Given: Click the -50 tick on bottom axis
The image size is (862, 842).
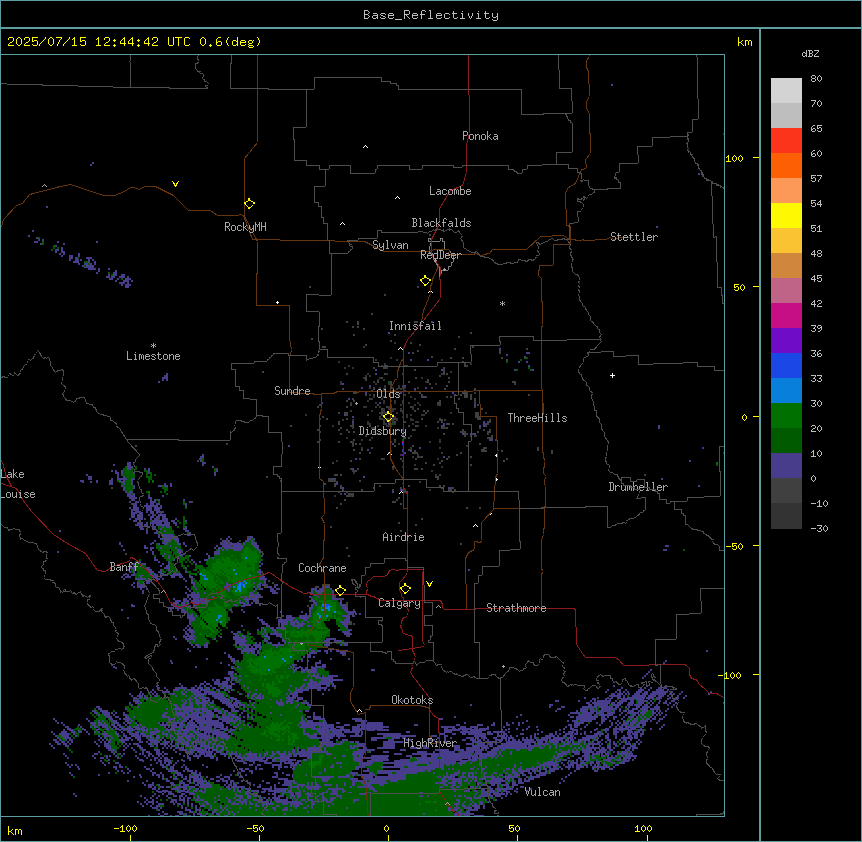Looking at the screenshot, I should (x=255, y=828).
